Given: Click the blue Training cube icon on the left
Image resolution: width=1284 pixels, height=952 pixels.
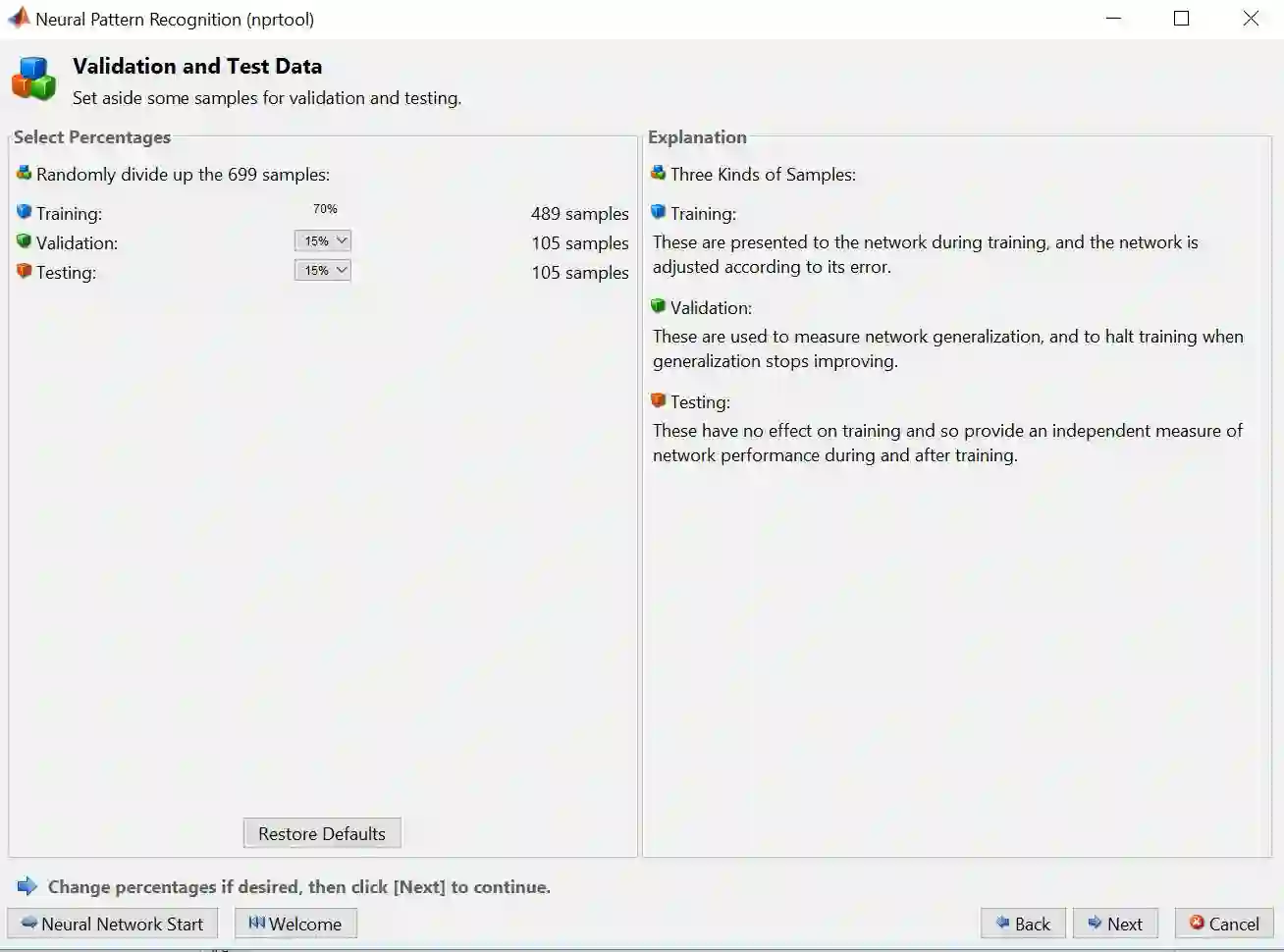Looking at the screenshot, I should (x=25, y=212).
